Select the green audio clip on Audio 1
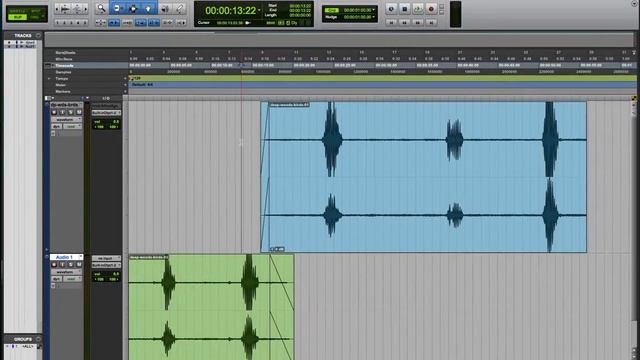 (x=211, y=307)
